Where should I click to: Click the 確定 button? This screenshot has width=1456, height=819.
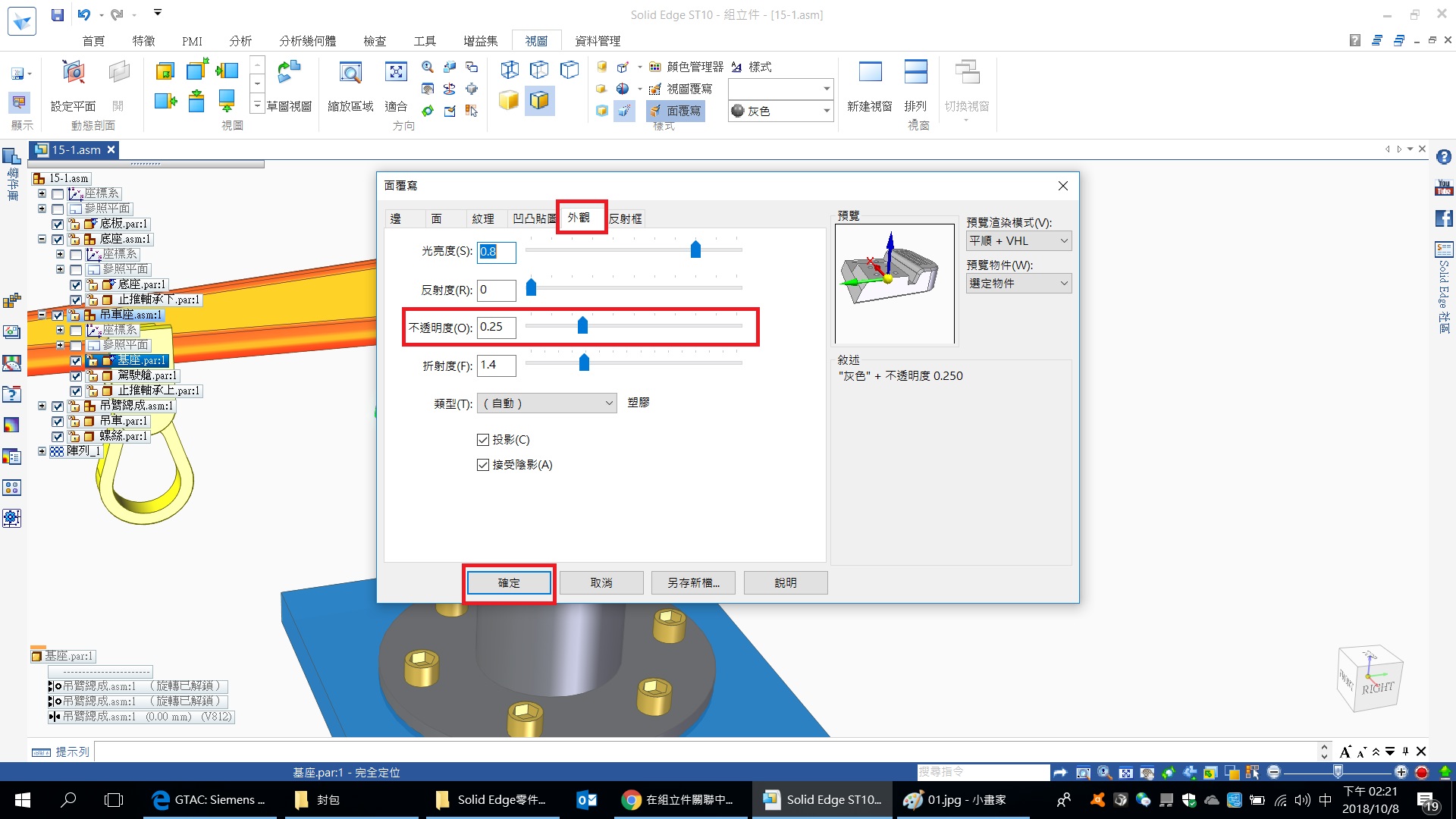coord(509,583)
